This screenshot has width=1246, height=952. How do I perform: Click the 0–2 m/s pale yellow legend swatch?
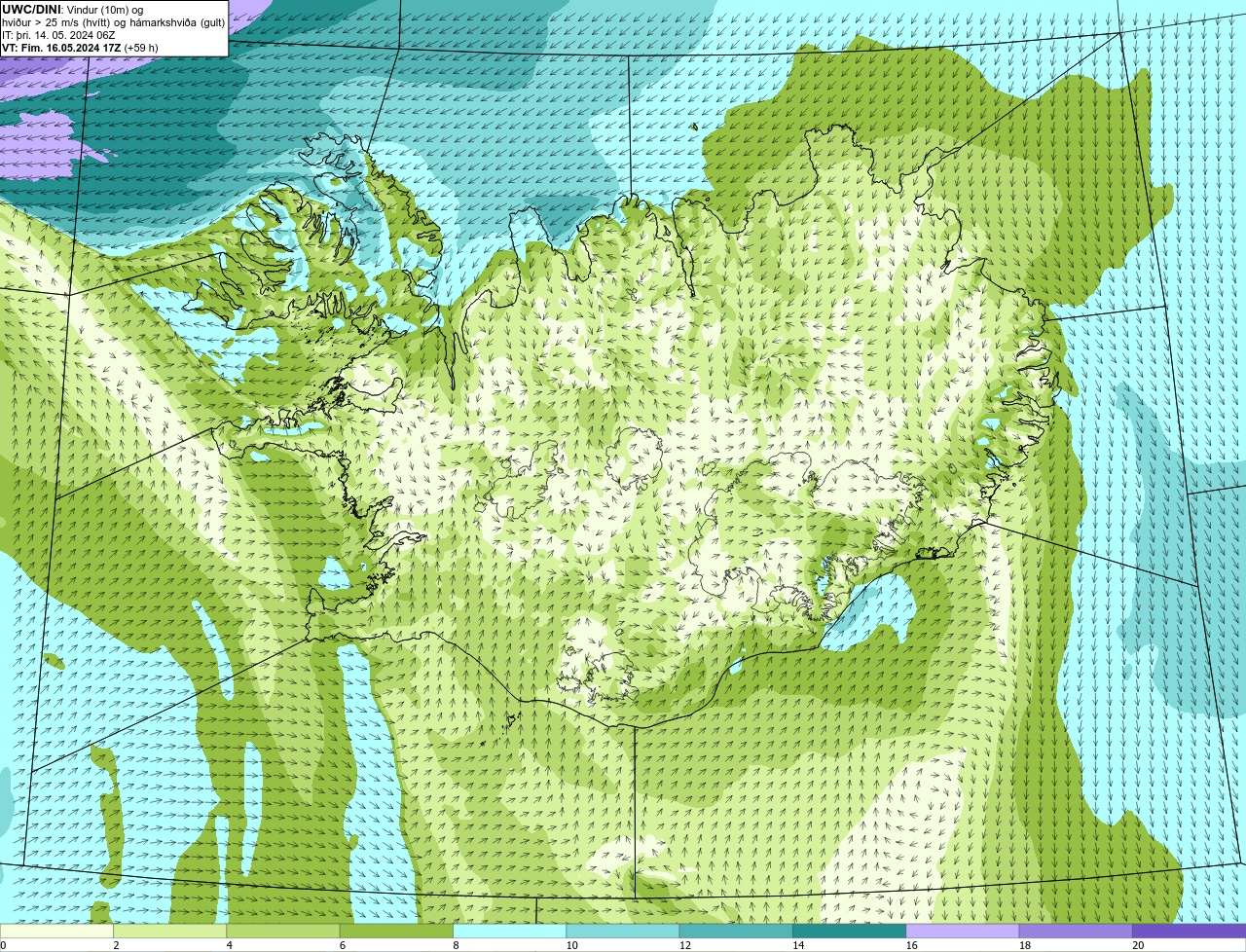click(x=56, y=931)
